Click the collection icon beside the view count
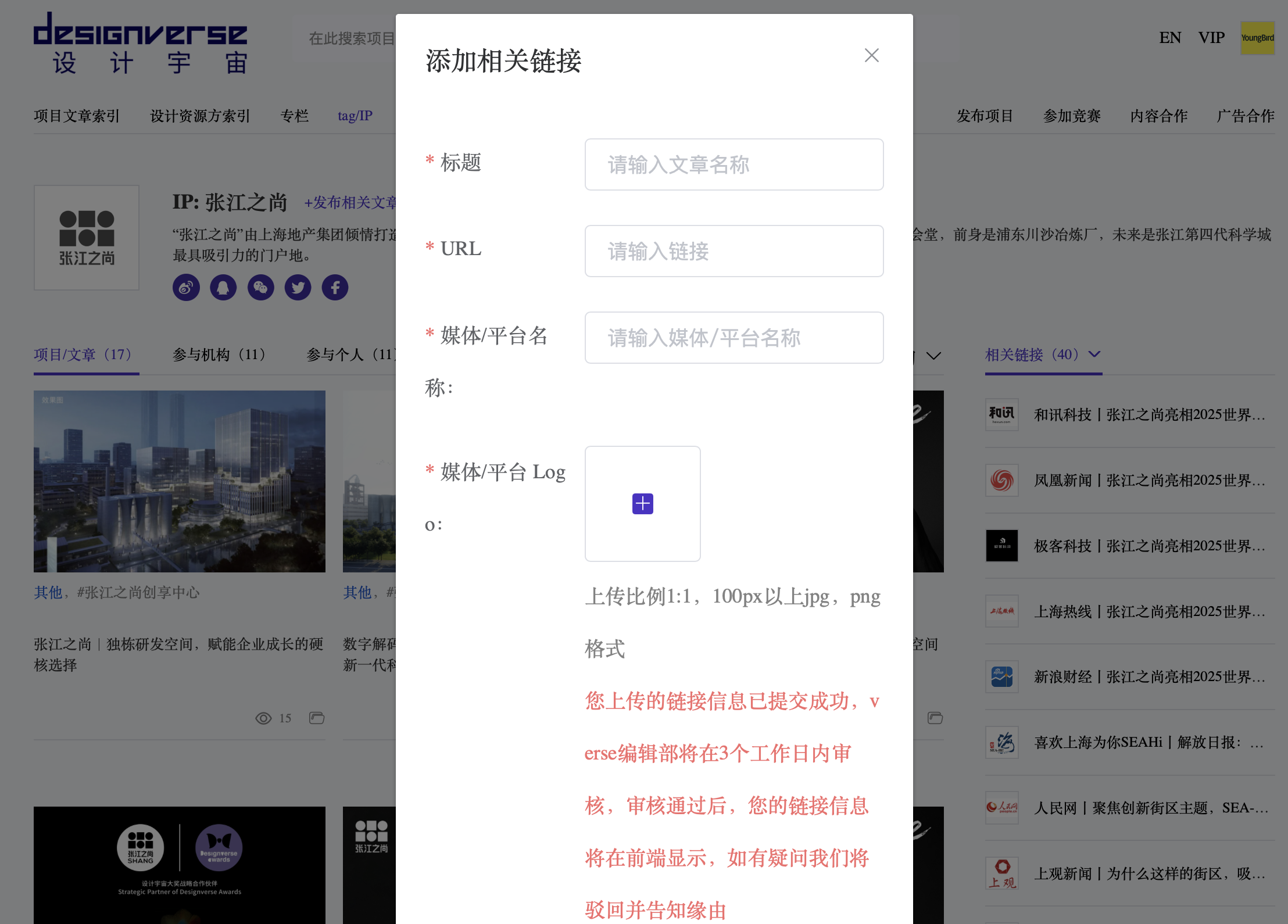 [x=317, y=718]
